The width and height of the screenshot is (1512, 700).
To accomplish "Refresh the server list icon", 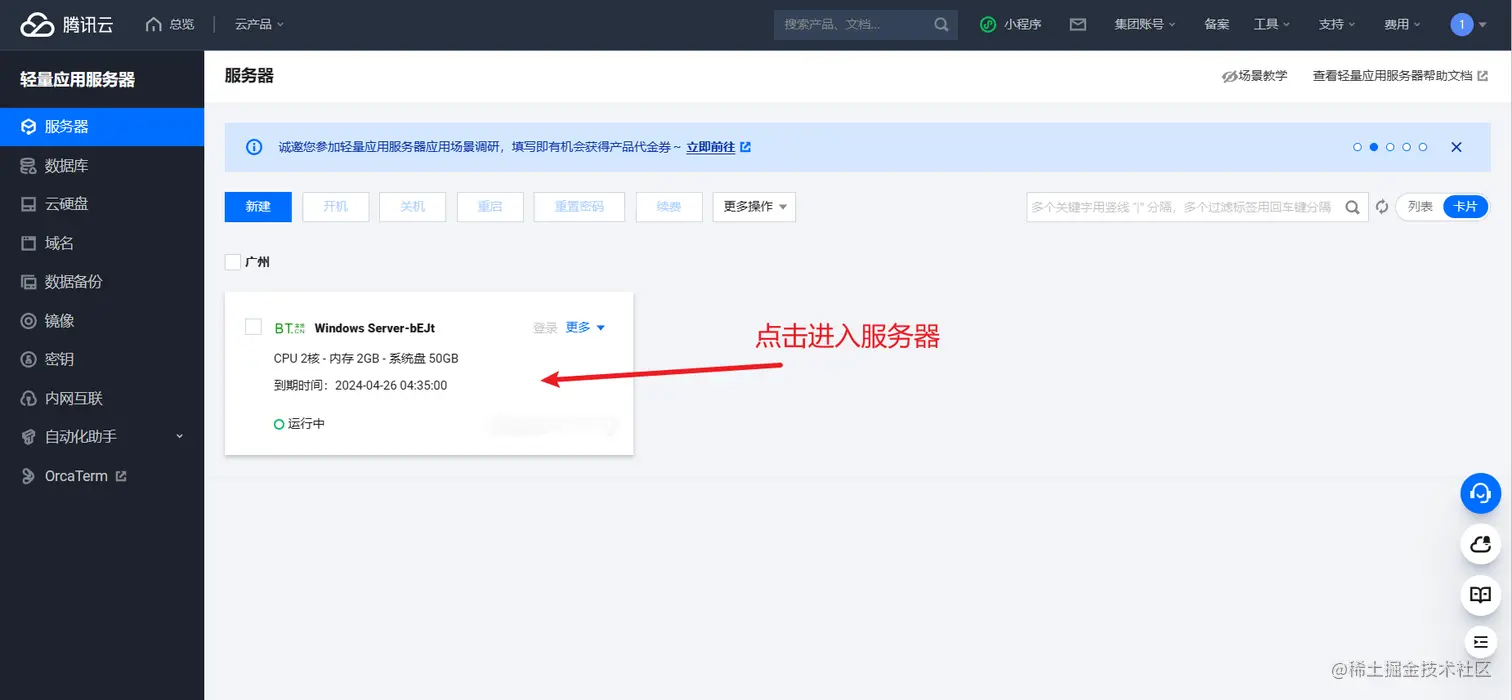I will tap(1382, 207).
